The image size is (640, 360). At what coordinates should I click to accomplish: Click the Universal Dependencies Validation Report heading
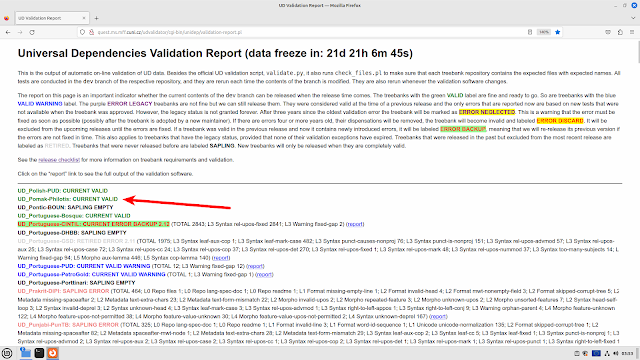coord(215,53)
